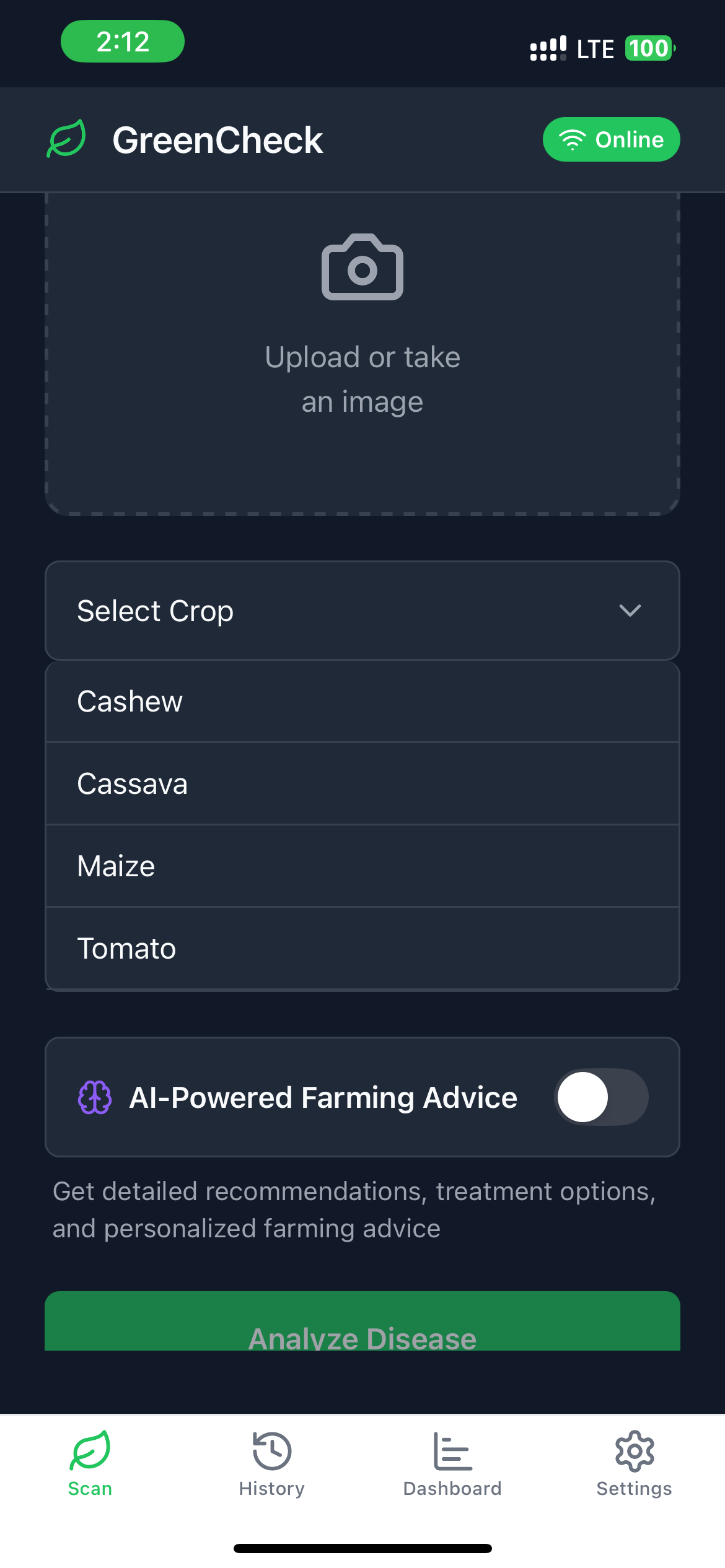Select Cassava crop option
Viewport: 725px width, 1568px height.
point(362,784)
